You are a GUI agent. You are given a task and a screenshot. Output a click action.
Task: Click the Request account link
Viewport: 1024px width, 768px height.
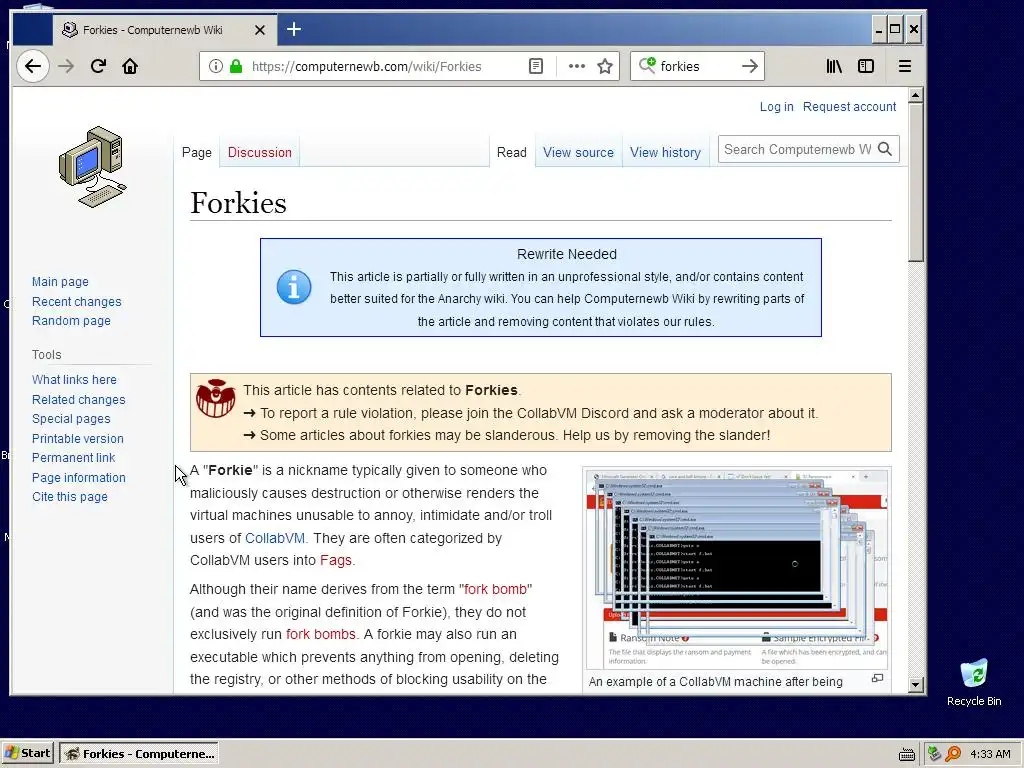pyautogui.click(x=850, y=106)
